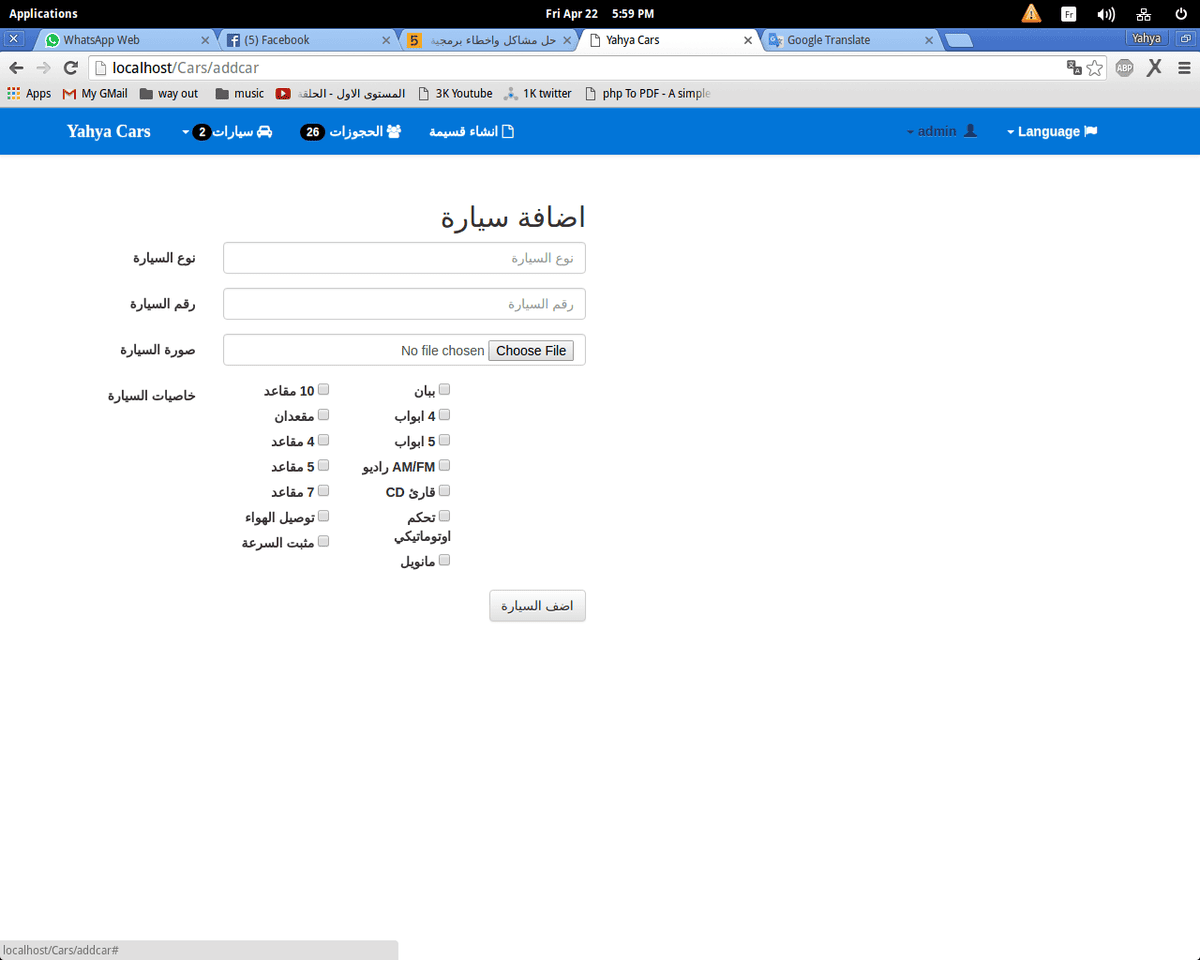Screen dimensions: 1200x960
Task: Tick the مانويل checkbox
Action: pyautogui.click(x=445, y=560)
